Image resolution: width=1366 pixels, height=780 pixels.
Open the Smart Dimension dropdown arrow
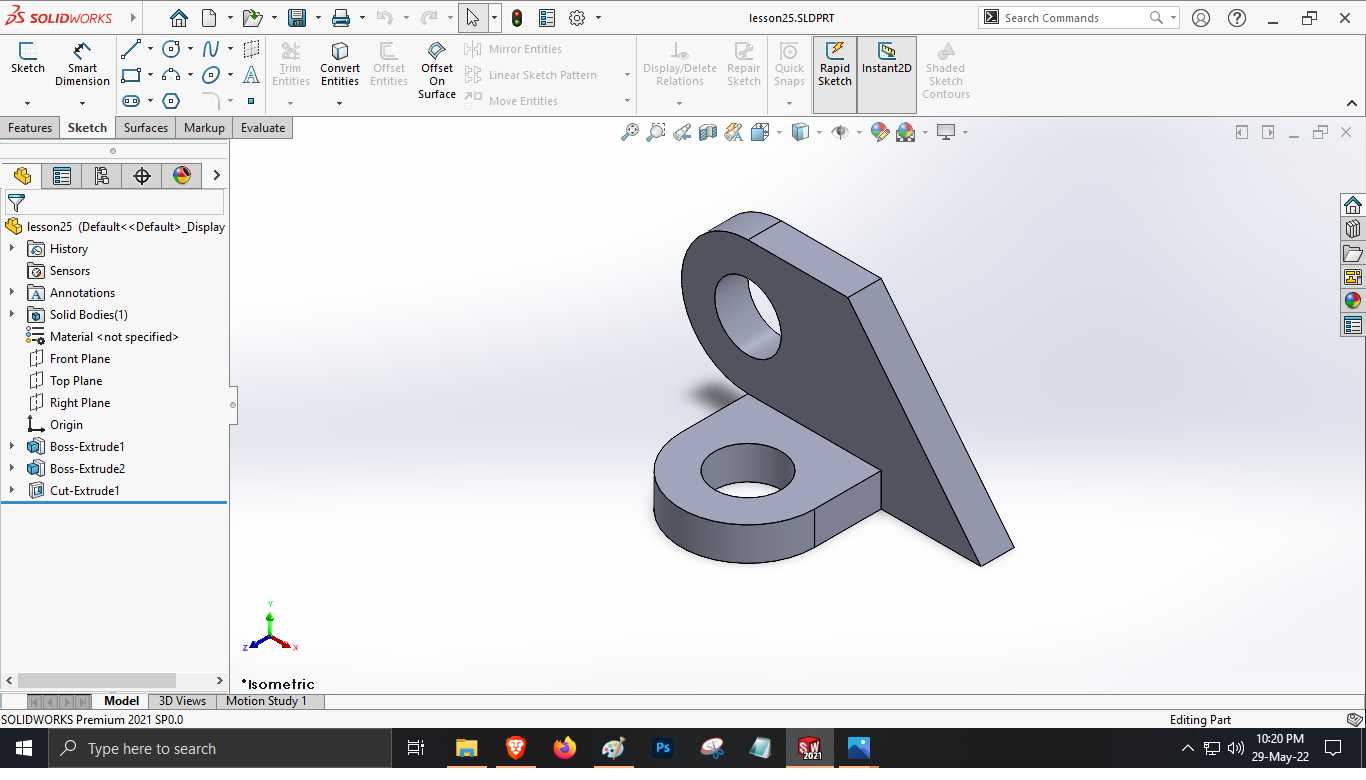[82, 103]
